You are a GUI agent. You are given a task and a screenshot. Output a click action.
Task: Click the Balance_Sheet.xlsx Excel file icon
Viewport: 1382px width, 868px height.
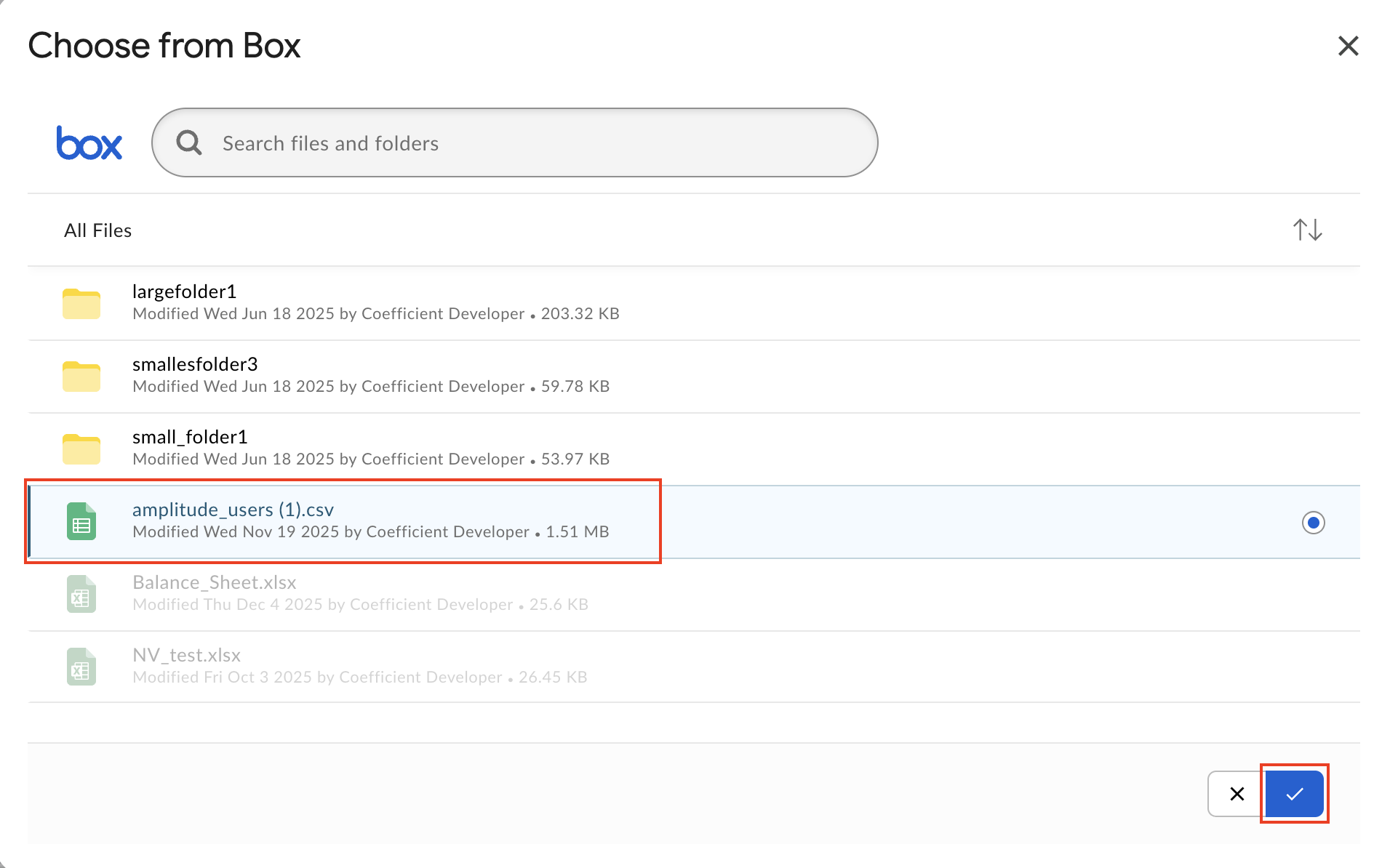pos(81,595)
